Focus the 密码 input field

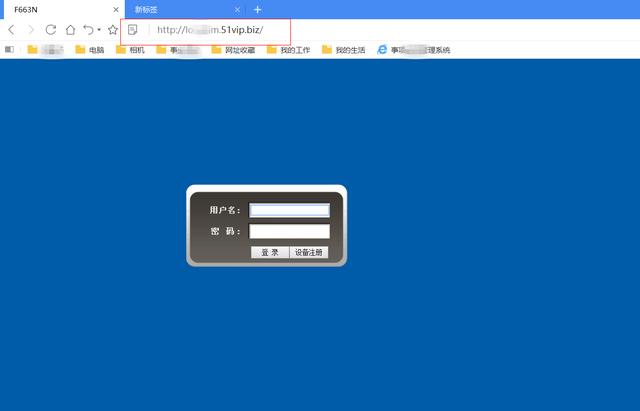point(289,231)
